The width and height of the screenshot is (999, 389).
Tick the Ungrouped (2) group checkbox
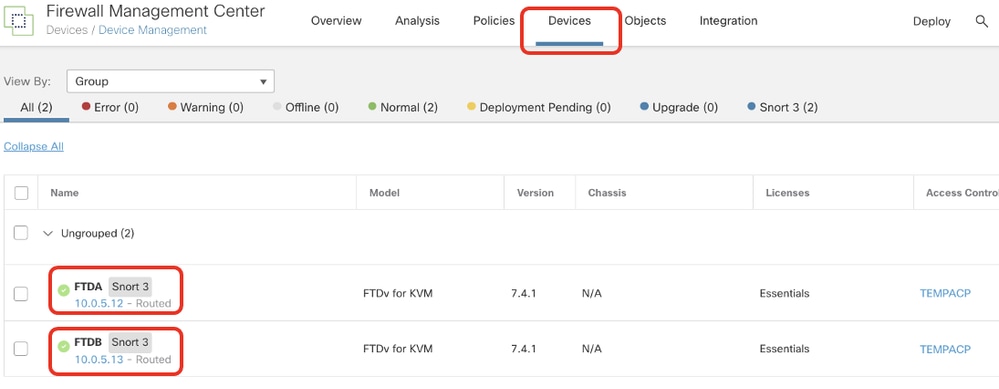[21, 233]
